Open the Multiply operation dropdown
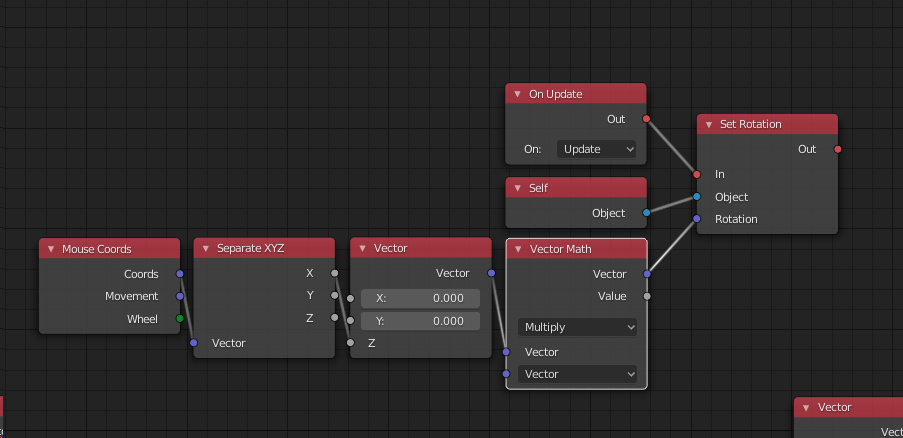This screenshot has height=438, width=903. tap(577, 327)
